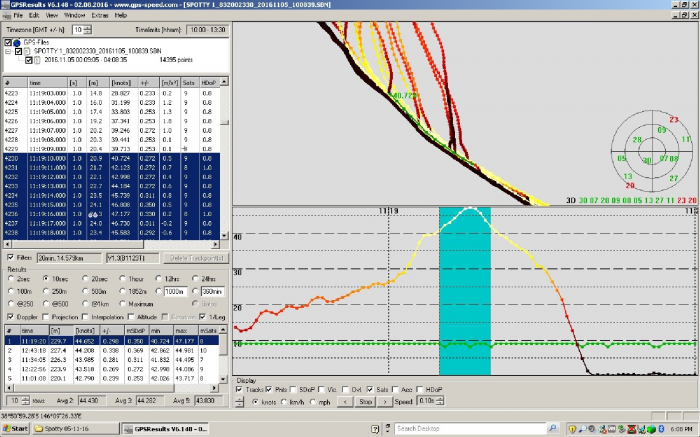Toggle the Doppler checkbox
This screenshot has width=700, height=437.
click(x=9, y=317)
